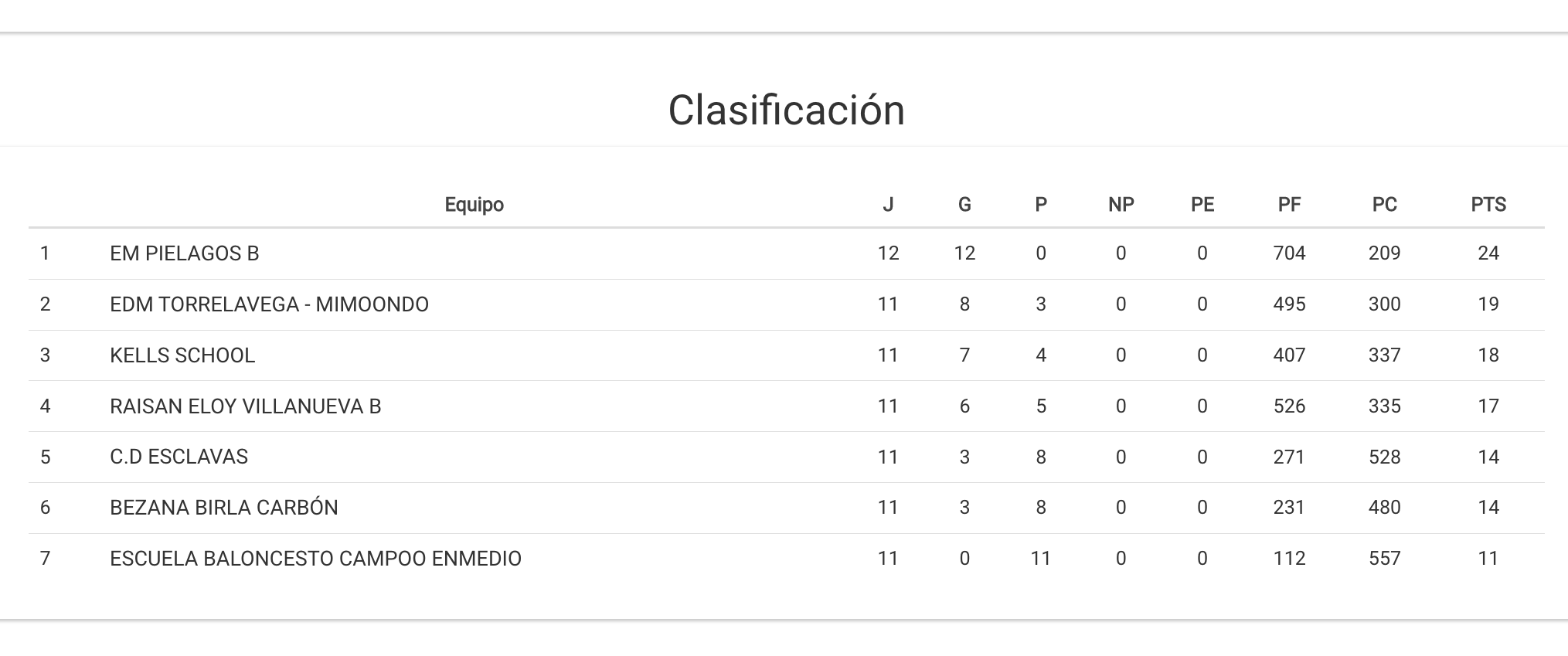Viewport: 1568px width, 656px height.
Task: Click EM PIELAGOS B points value 24
Action: (x=1488, y=253)
